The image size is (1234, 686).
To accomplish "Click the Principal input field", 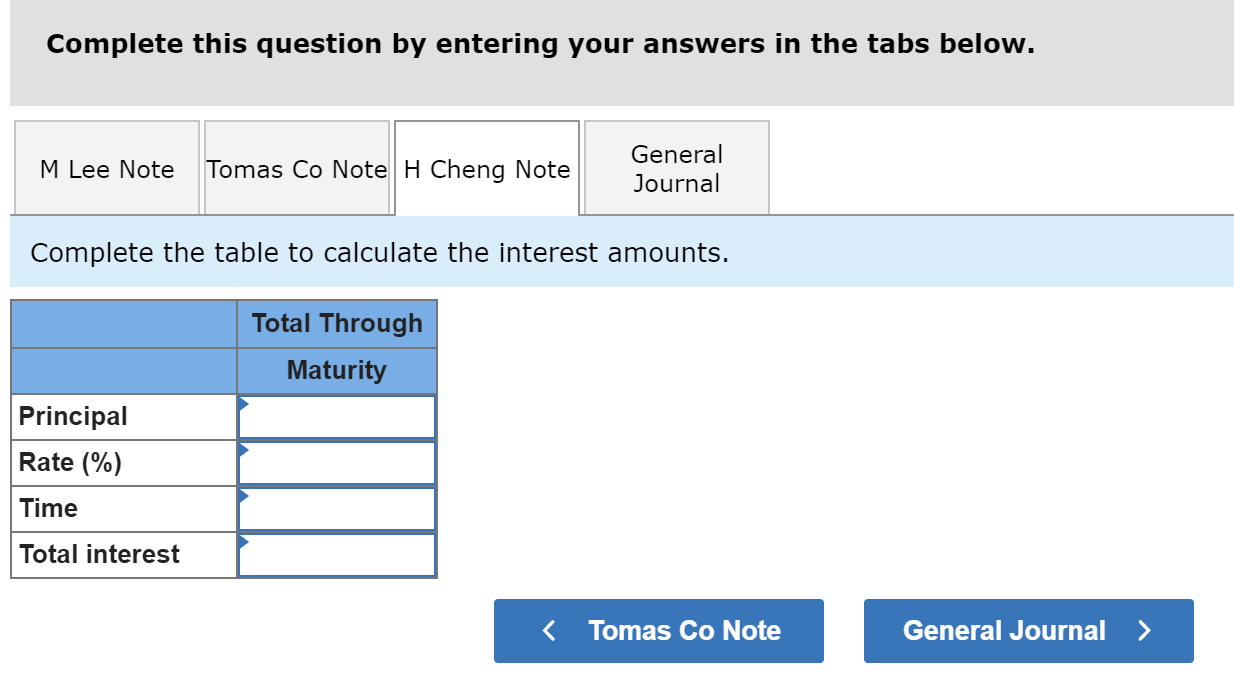I will pos(340,416).
